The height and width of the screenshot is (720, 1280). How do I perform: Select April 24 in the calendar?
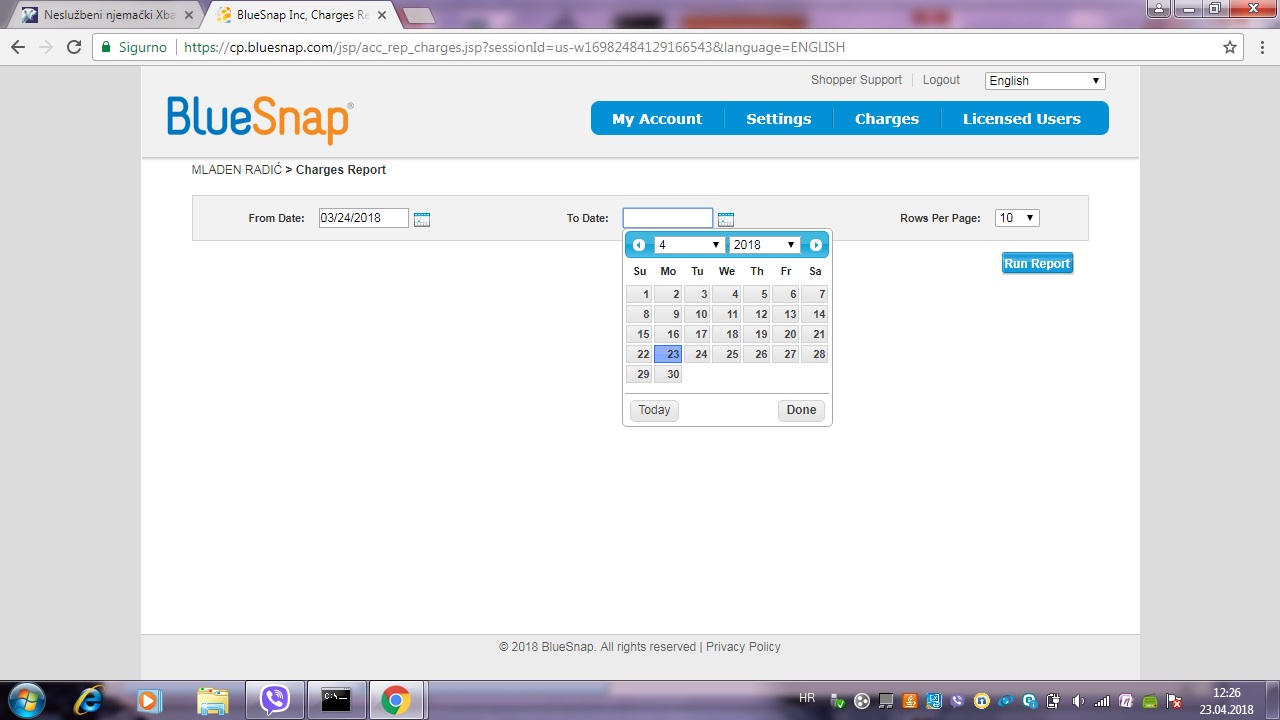[697, 354]
